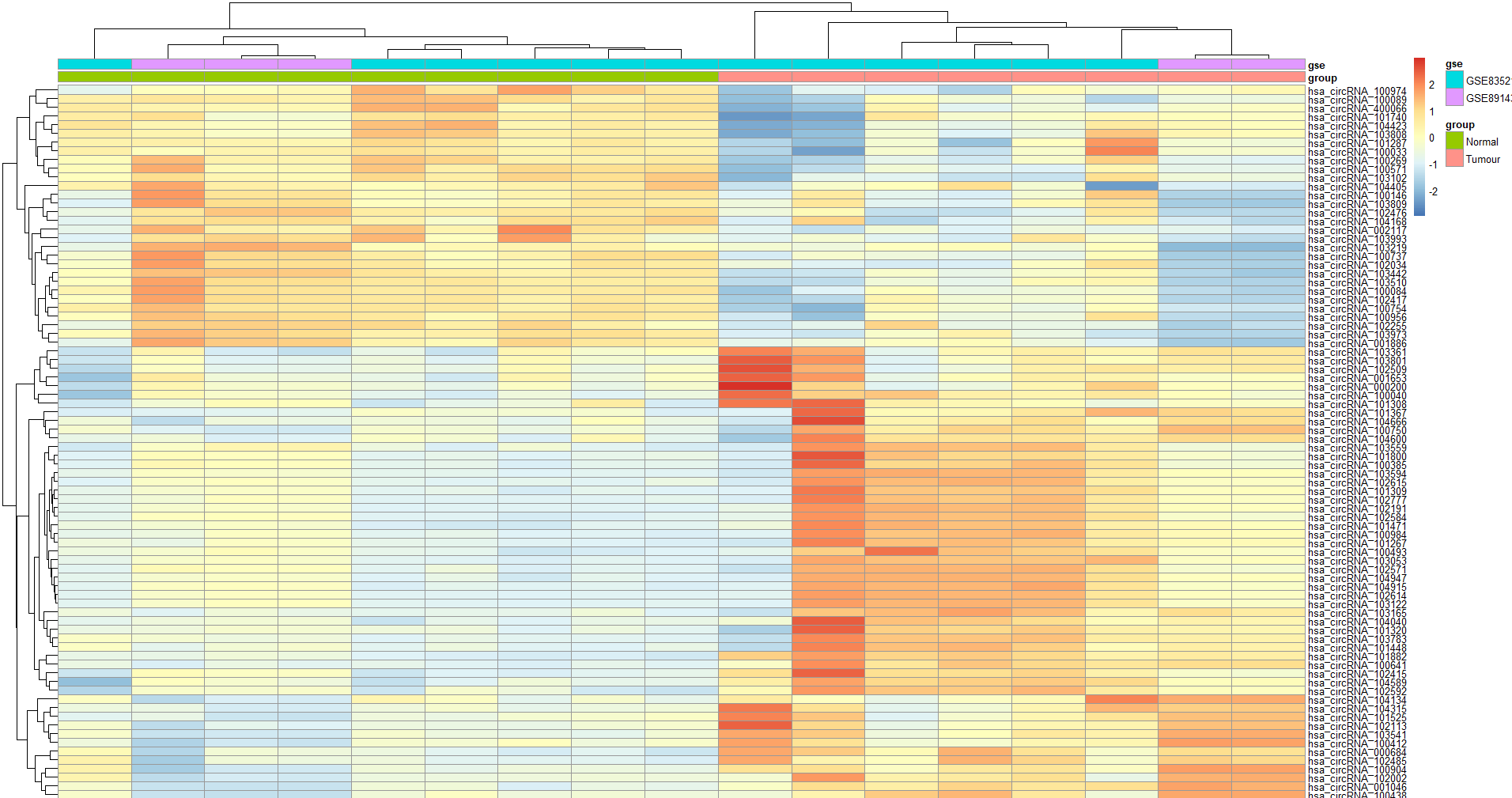Click the purple GSE8914 legend swatch
The image size is (1512, 798).
click(1454, 97)
